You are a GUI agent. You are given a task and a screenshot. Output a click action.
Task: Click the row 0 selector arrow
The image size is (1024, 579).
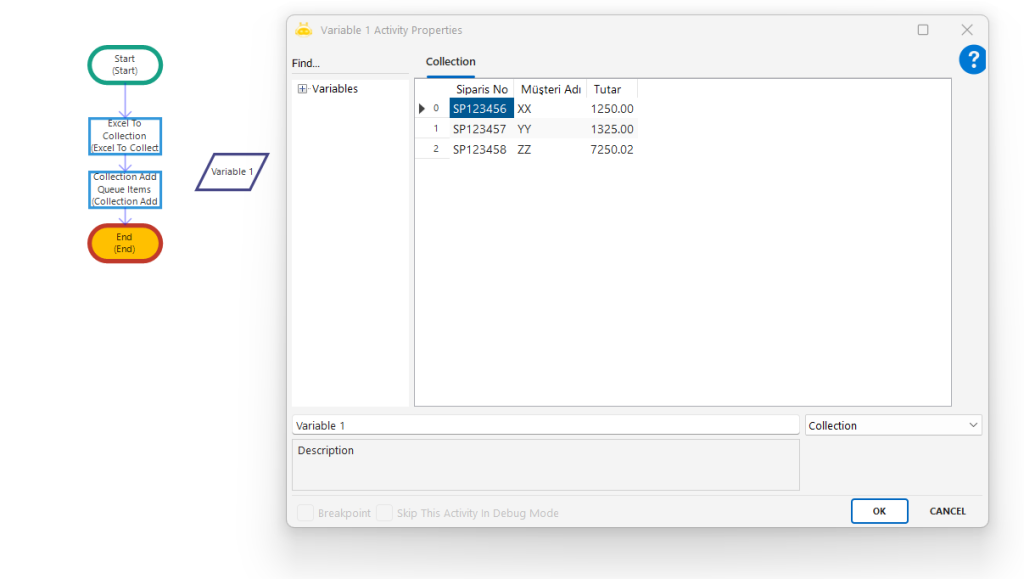422,109
